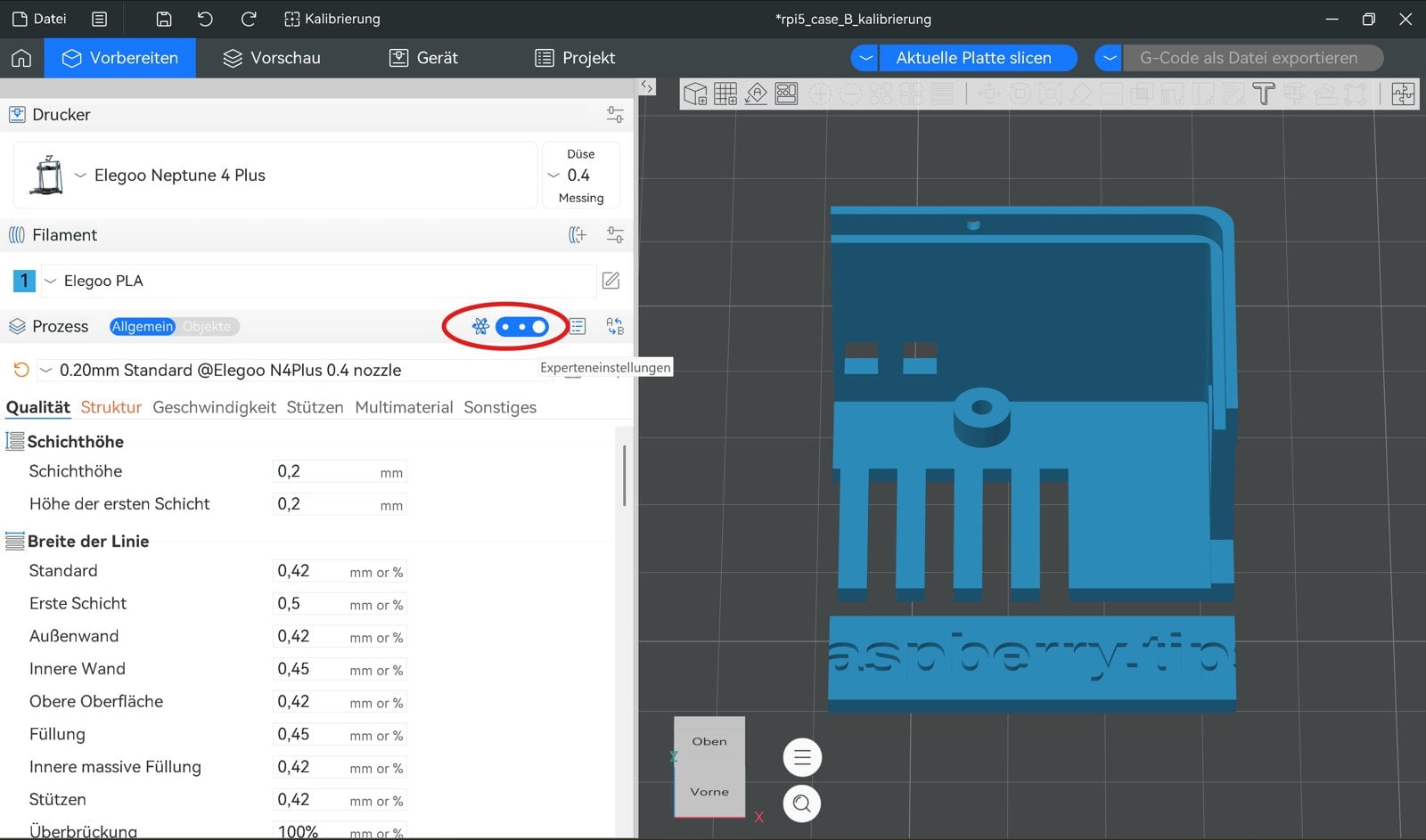This screenshot has height=840, width=1426.
Task: Switch the process scope to Objekte
Action: click(x=207, y=327)
